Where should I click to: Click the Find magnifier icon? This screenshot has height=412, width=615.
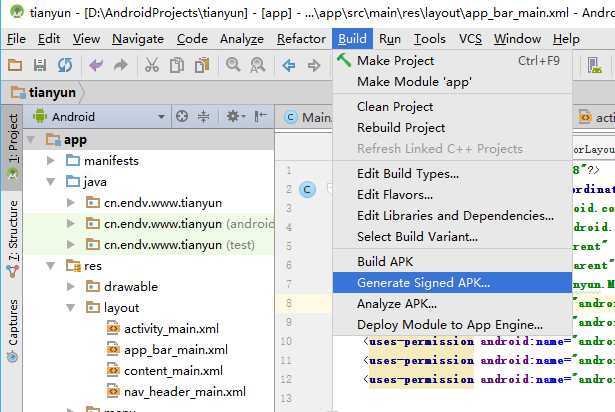pos(233,64)
